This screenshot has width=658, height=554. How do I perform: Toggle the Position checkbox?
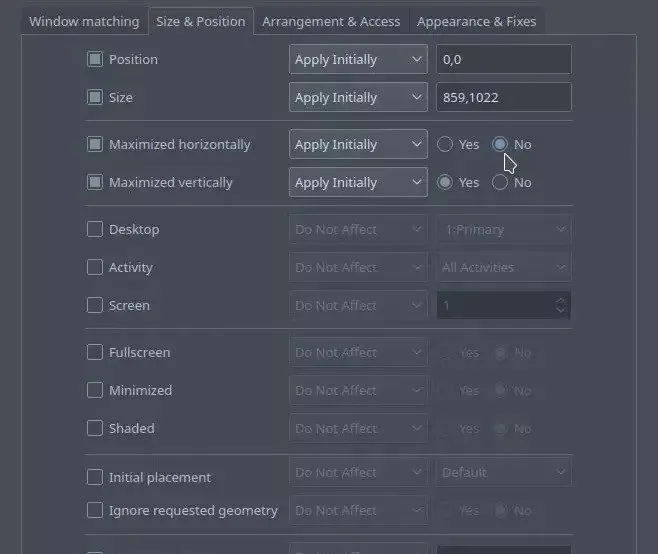click(x=95, y=59)
